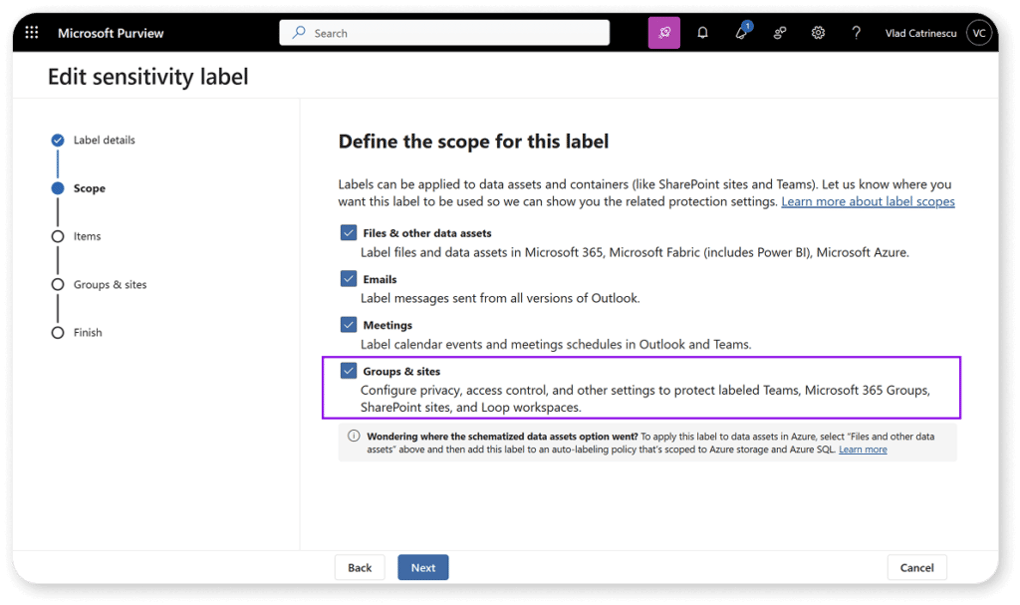1020x605 pixels.
Task: Open the help question mark
Action: [856, 33]
